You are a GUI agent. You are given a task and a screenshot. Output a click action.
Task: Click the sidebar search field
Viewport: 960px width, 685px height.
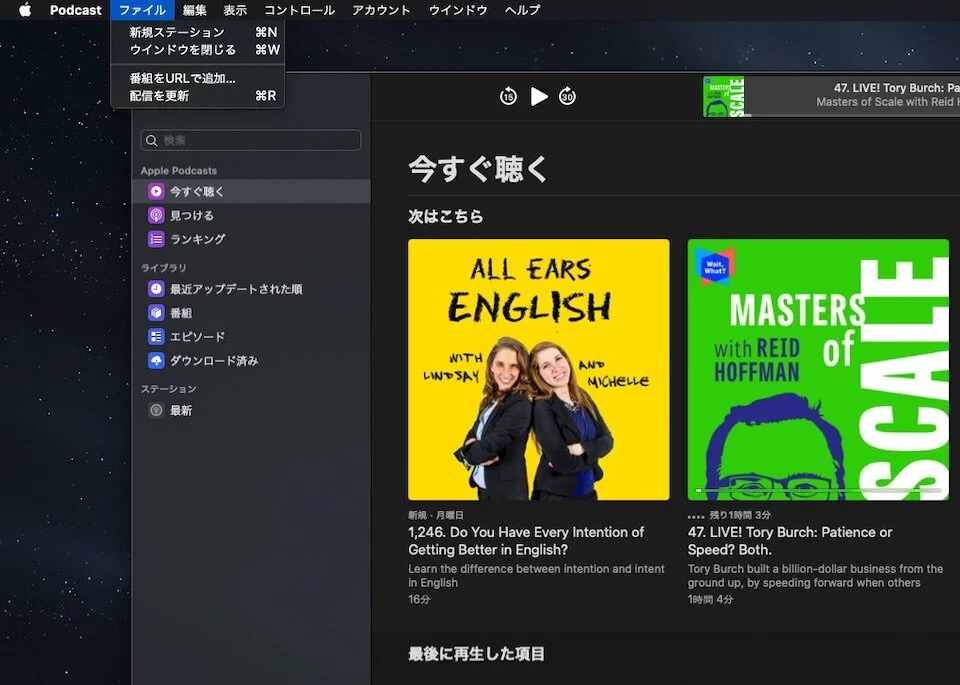pyautogui.click(x=250, y=140)
